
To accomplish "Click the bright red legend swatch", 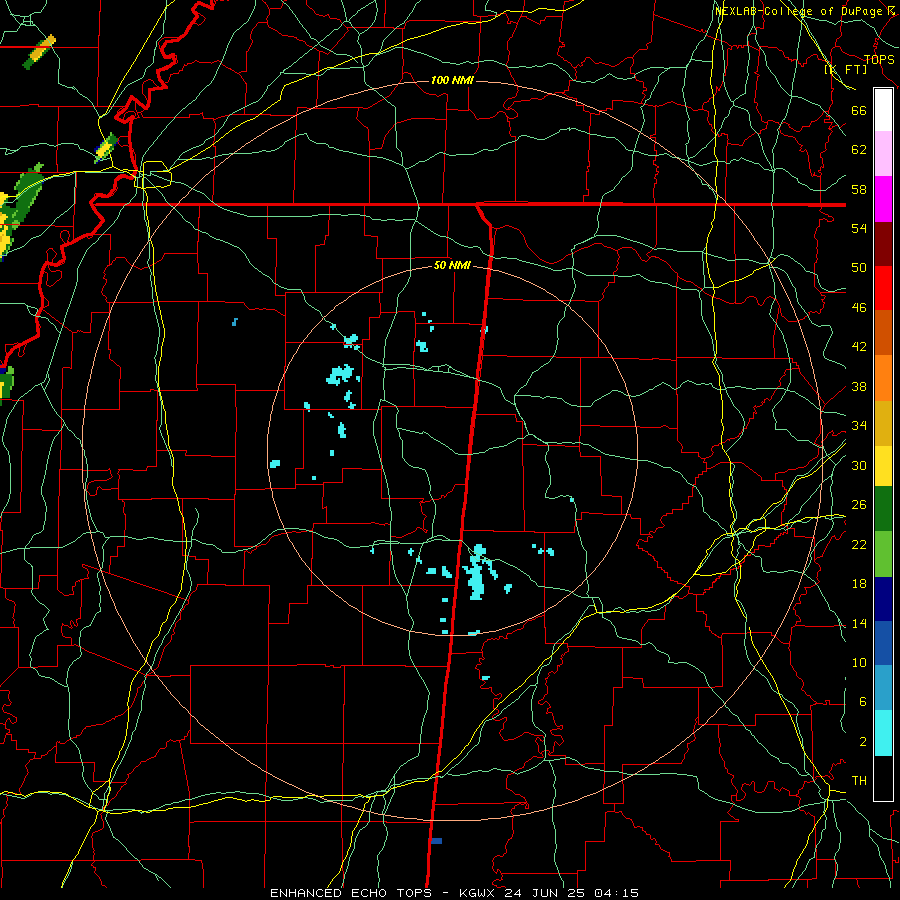I will click(x=883, y=288).
